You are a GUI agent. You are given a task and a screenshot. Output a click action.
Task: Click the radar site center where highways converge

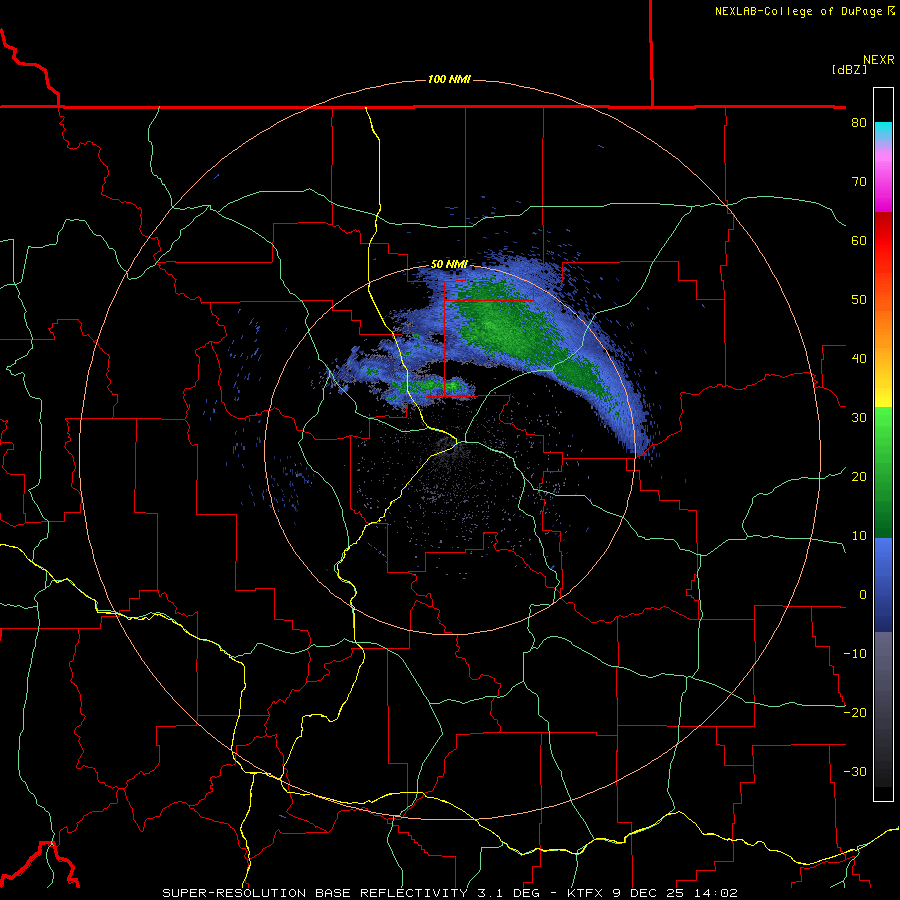coord(458,442)
